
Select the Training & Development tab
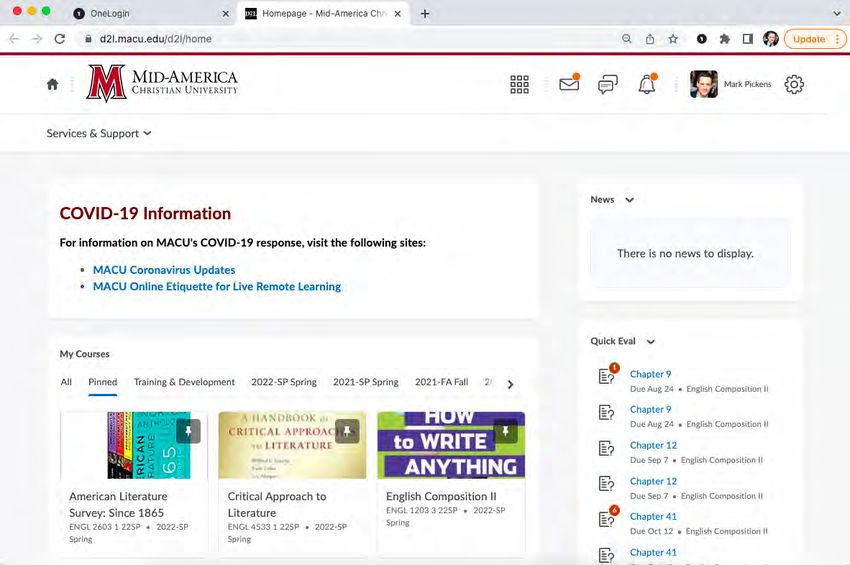coord(184,382)
